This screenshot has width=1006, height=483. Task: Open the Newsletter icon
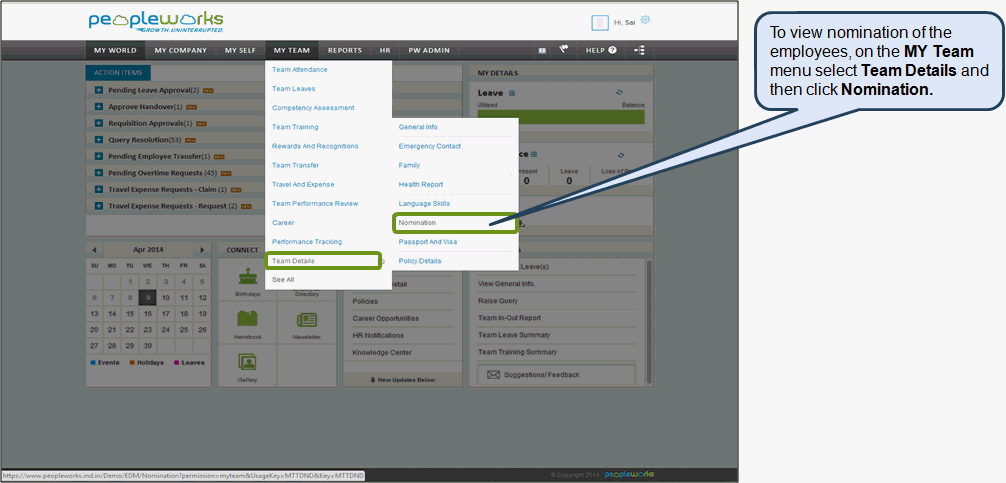(x=306, y=320)
